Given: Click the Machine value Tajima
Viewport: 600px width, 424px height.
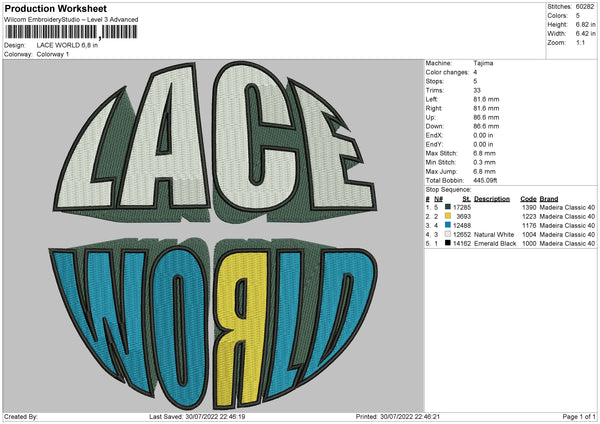Looking at the screenshot, I should 484,63.
